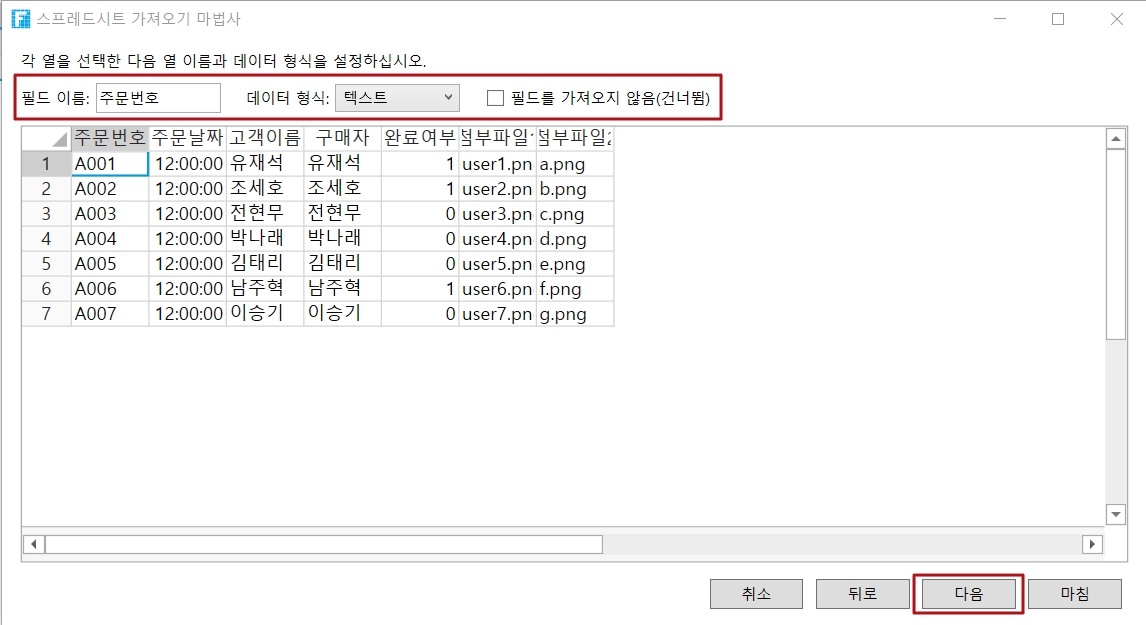The height and width of the screenshot is (625, 1146).
Task: Click the 뒤로 (Back) button
Action: click(x=862, y=594)
